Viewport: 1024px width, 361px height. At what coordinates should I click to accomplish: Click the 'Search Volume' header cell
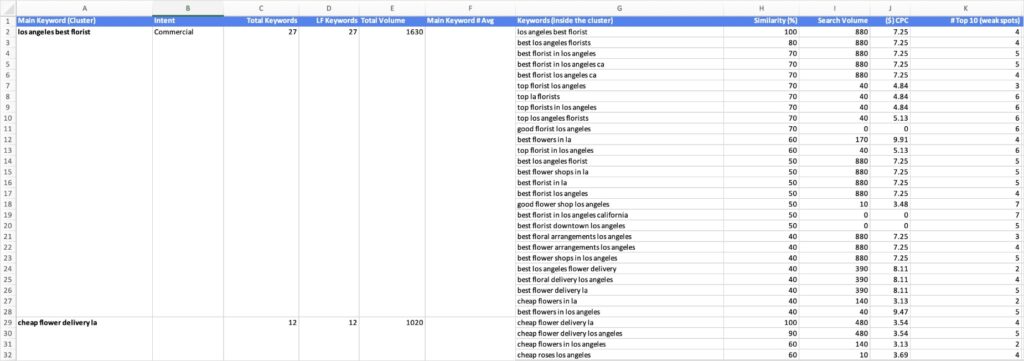[835, 21]
